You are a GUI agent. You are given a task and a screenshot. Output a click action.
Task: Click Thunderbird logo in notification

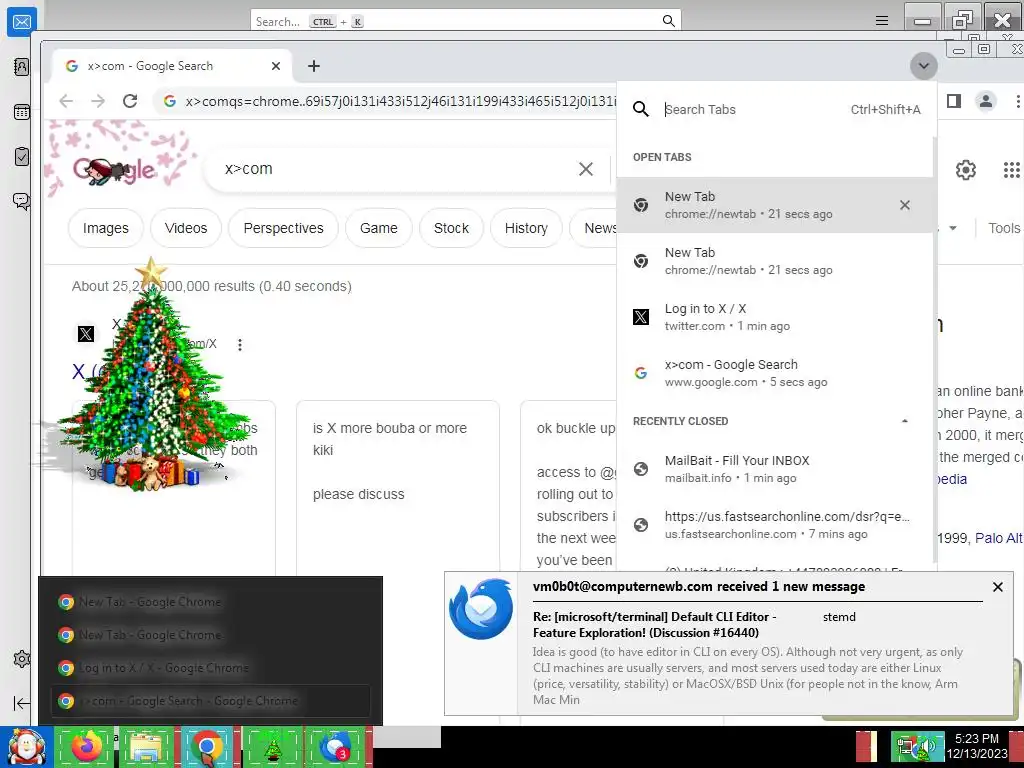[481, 609]
